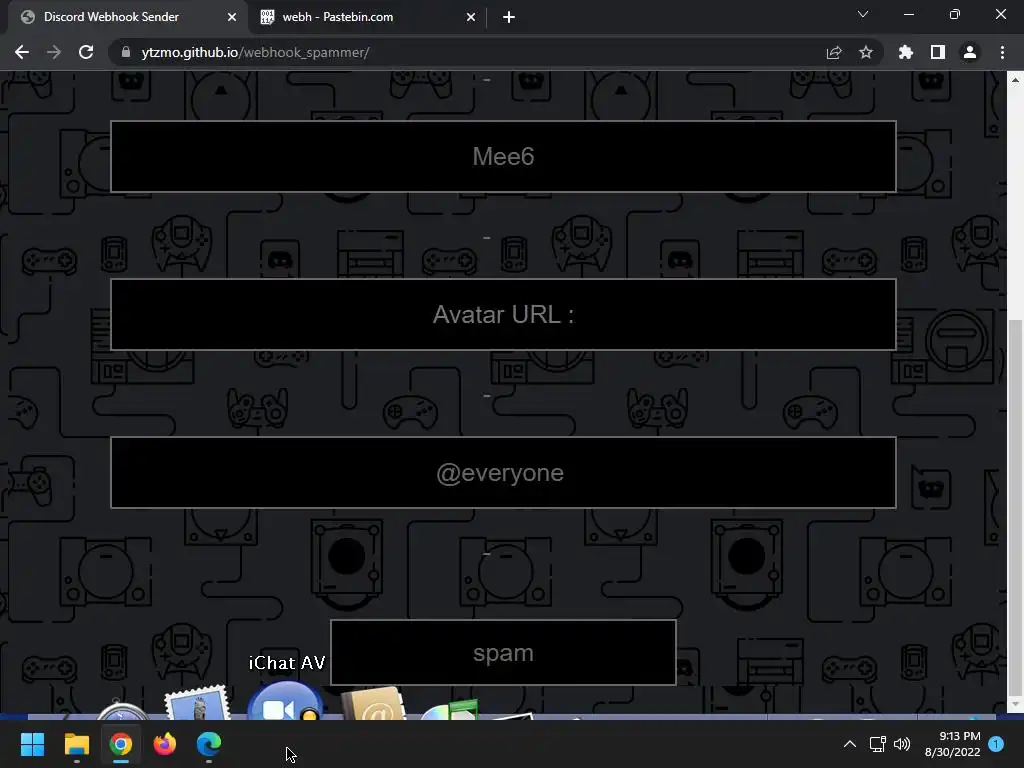Close the Pastebin.com tab
This screenshot has width=1024, height=768.
click(471, 17)
